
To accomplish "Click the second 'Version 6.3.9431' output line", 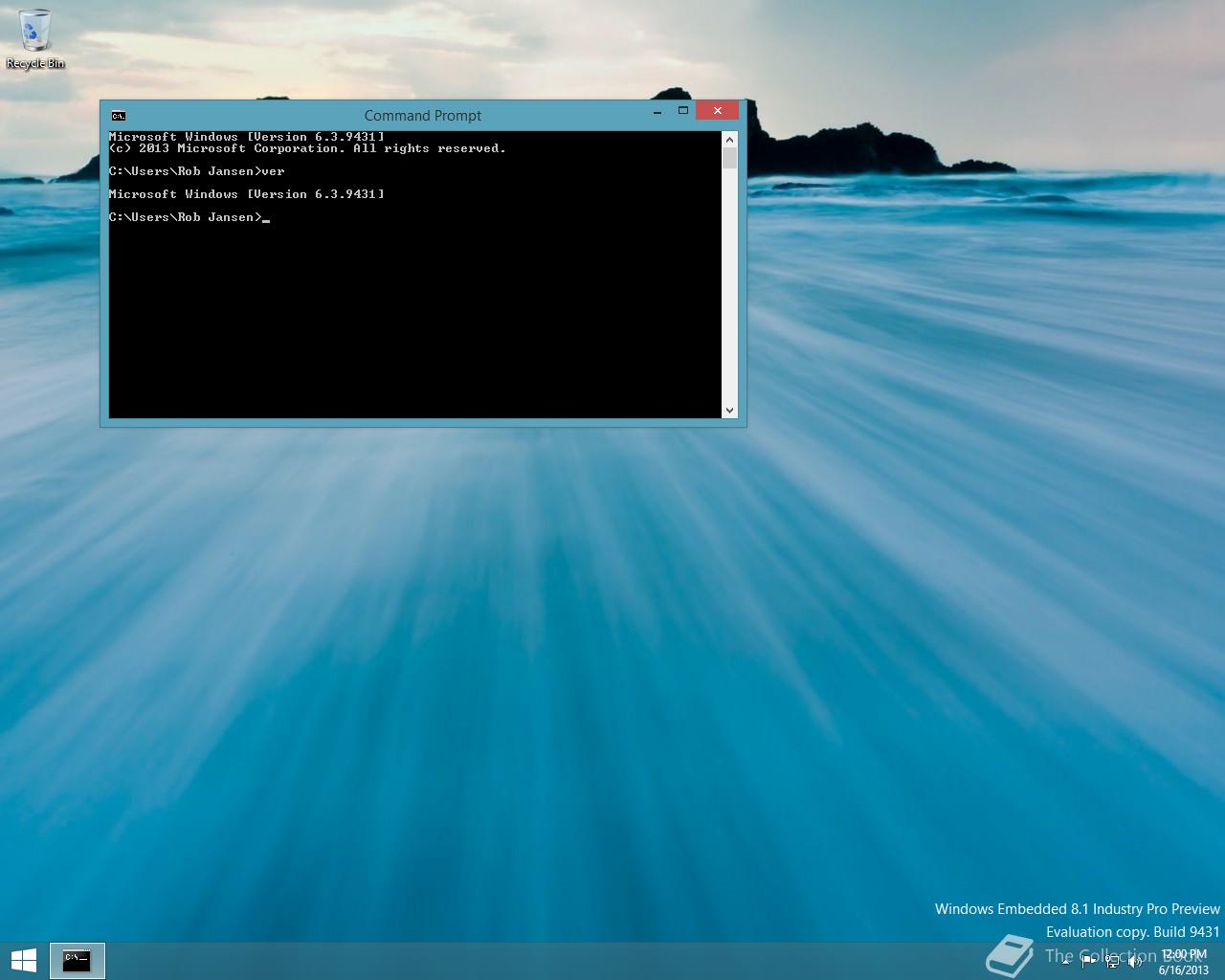I will click(247, 194).
